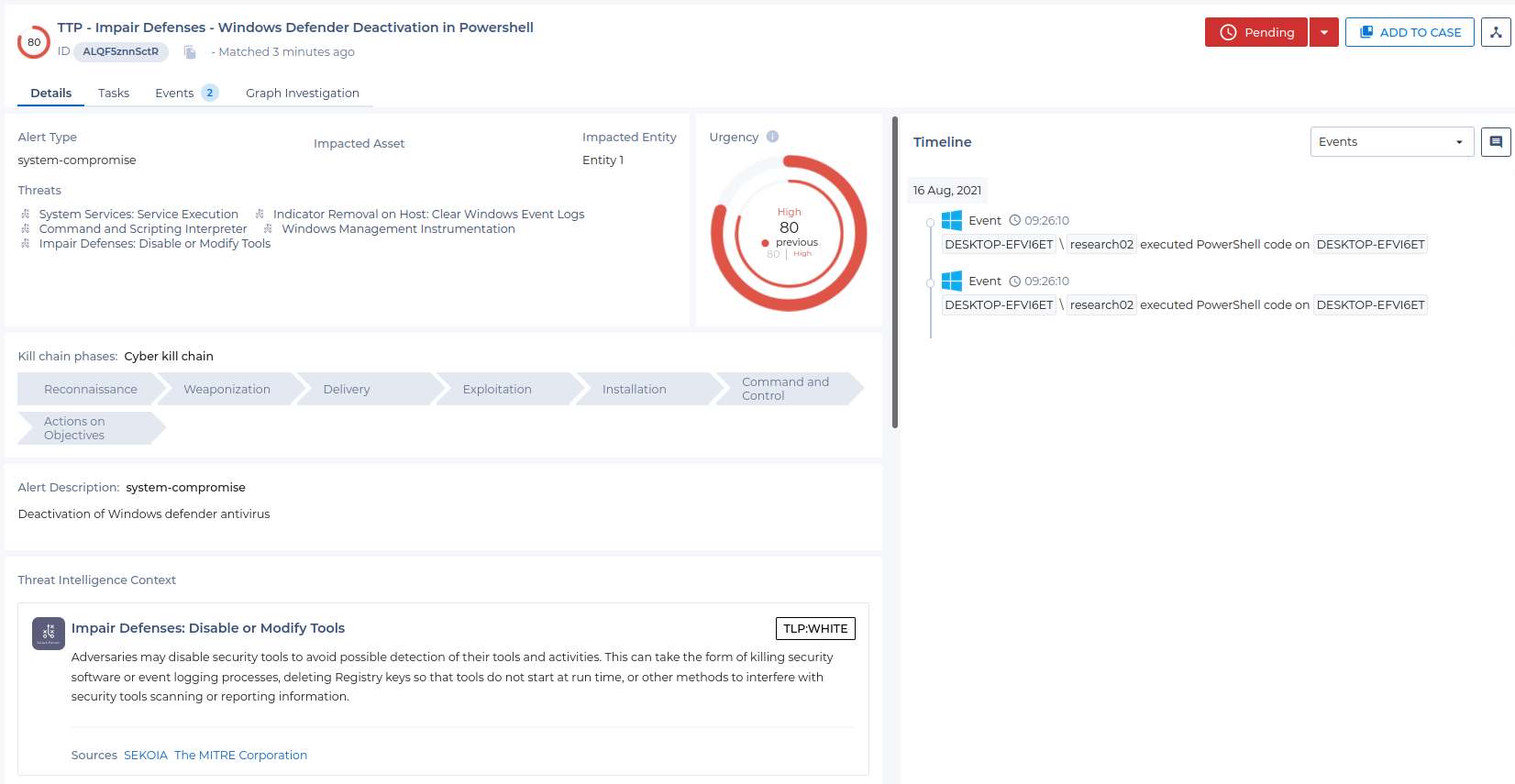Click second event's 09:26:10 timestamp
Screen dimensions: 1515x784
pos(1046,281)
